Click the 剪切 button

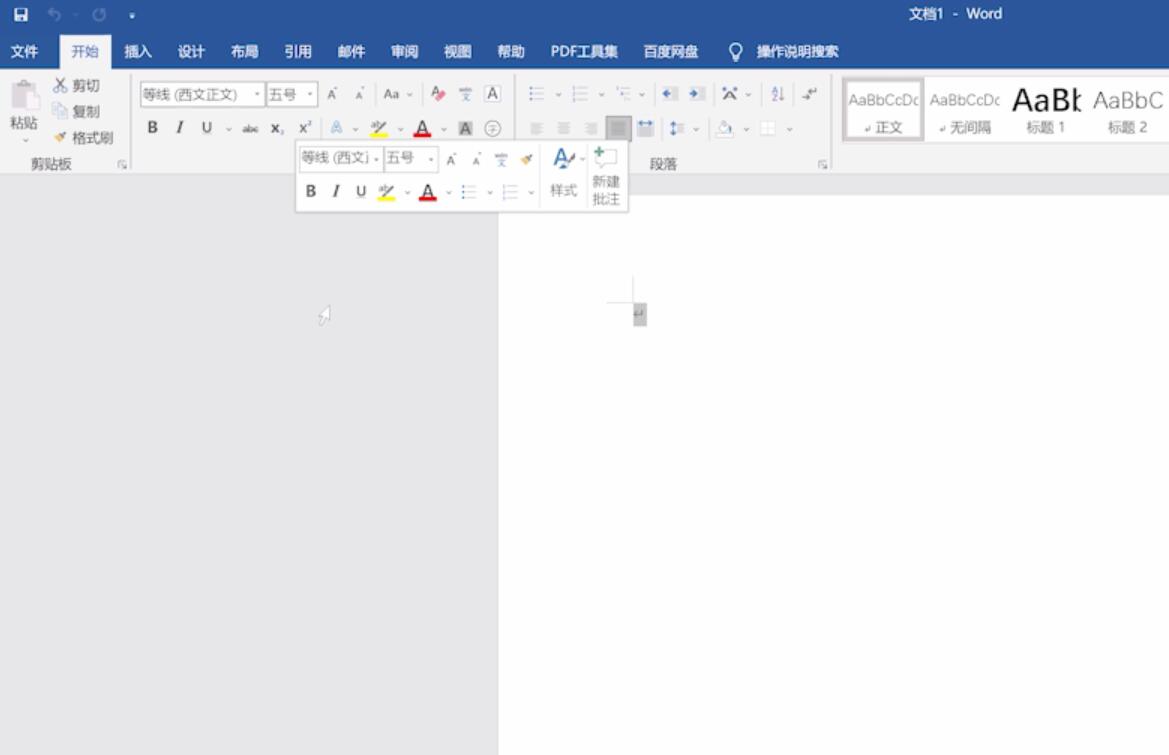77,86
